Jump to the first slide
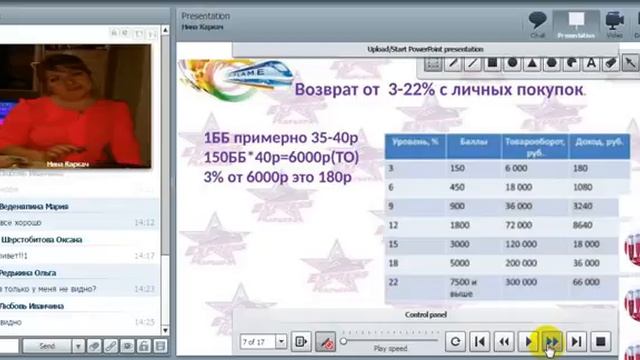The image size is (640, 360). click(x=480, y=341)
